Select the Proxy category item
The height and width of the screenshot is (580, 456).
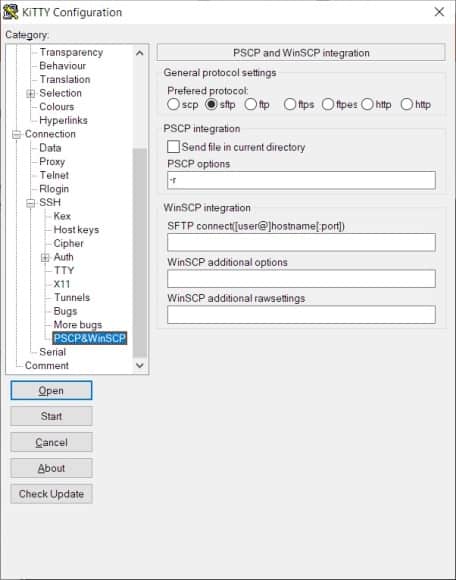click(52, 162)
